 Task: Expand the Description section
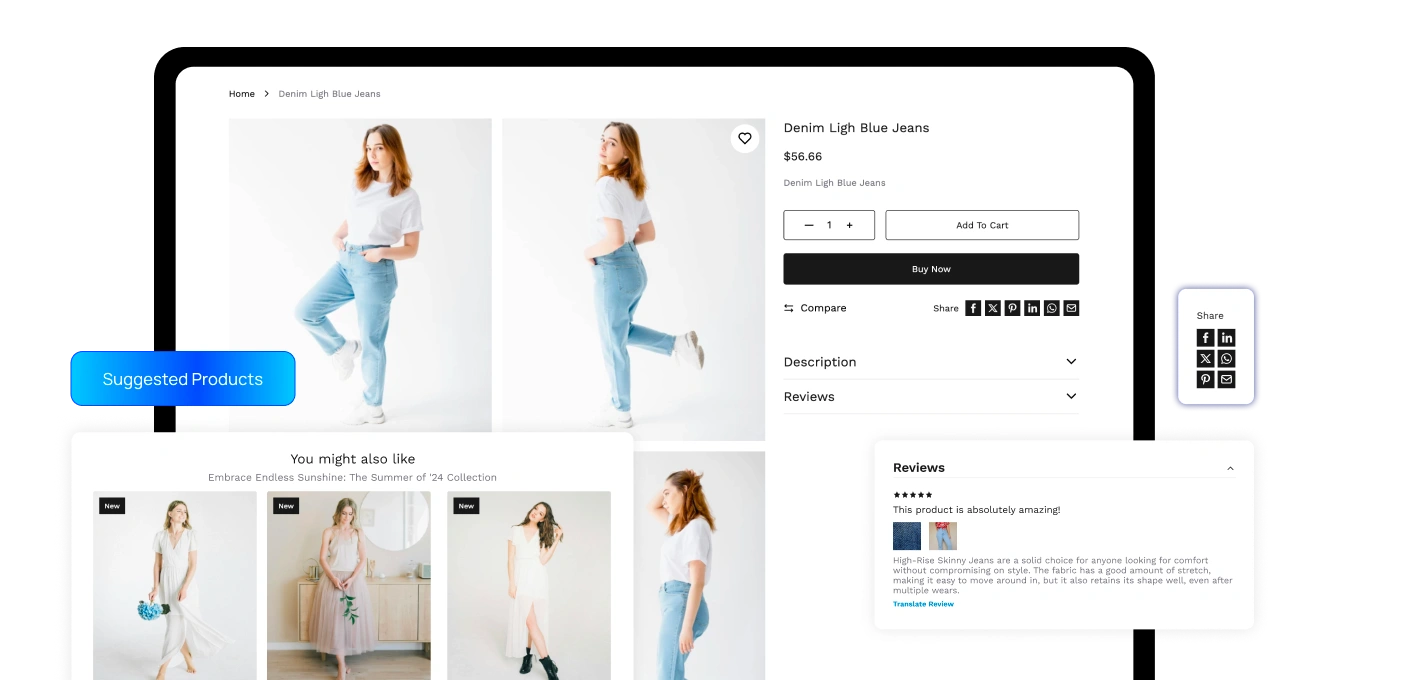pyautogui.click(x=931, y=362)
